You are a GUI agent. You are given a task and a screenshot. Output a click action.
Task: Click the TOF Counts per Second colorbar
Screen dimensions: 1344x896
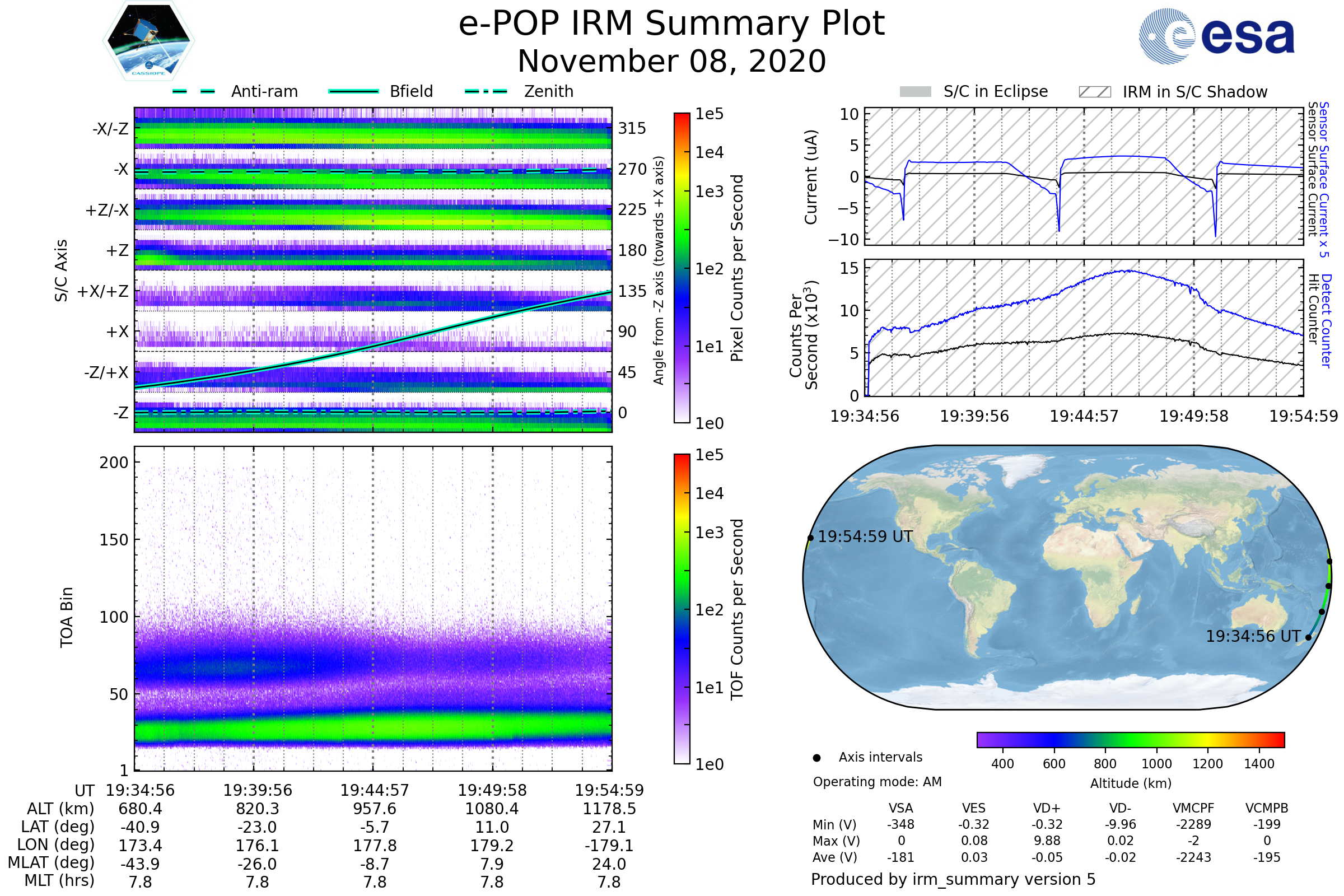[682, 609]
